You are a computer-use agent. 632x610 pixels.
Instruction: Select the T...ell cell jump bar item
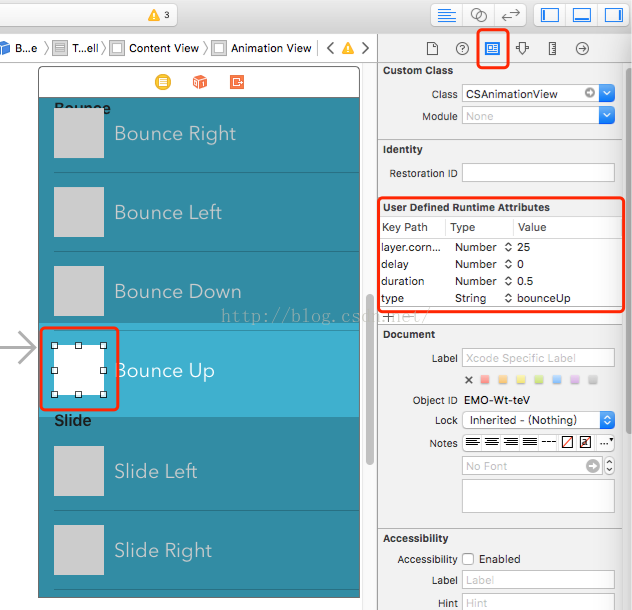tap(76, 48)
